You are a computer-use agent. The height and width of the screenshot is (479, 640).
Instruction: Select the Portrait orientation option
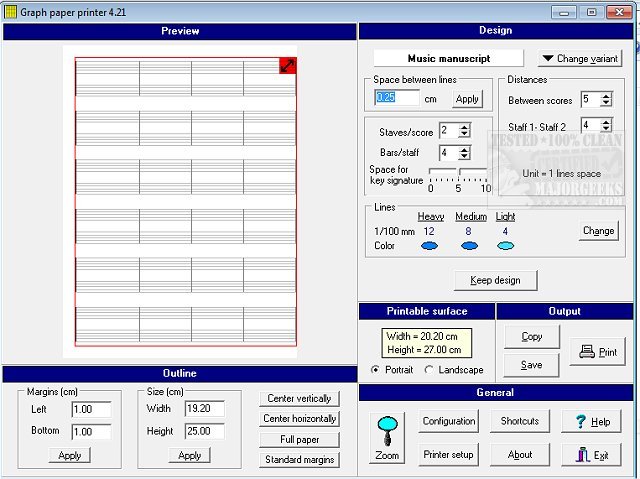[x=375, y=370]
